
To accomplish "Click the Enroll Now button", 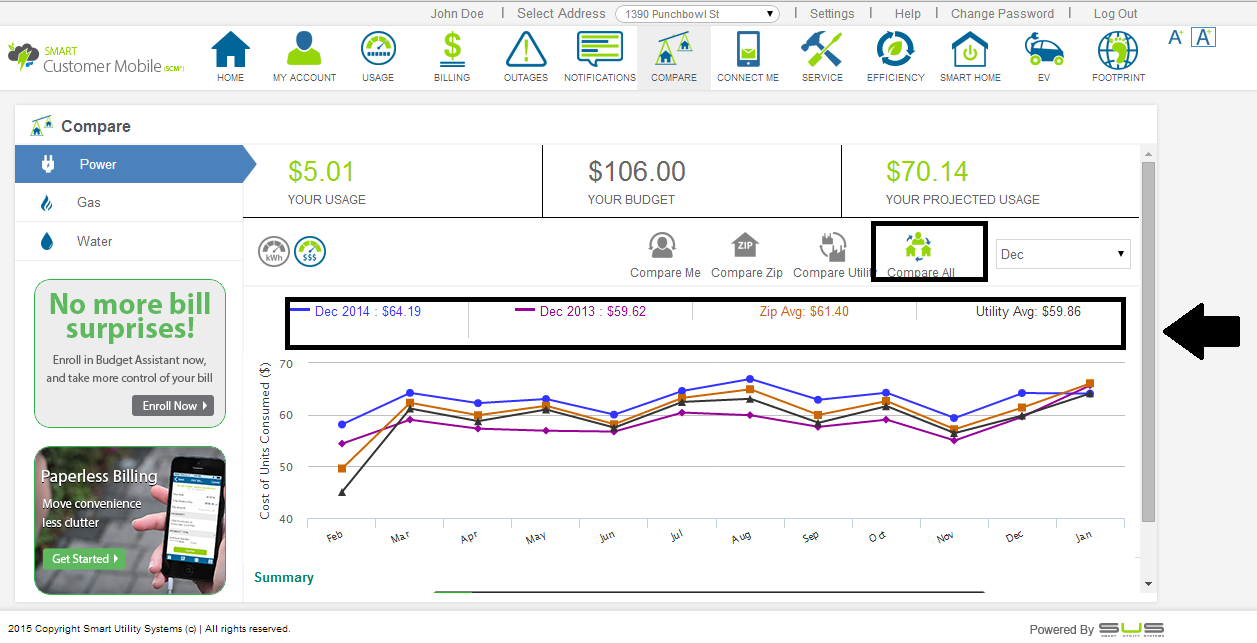I will coord(173,406).
